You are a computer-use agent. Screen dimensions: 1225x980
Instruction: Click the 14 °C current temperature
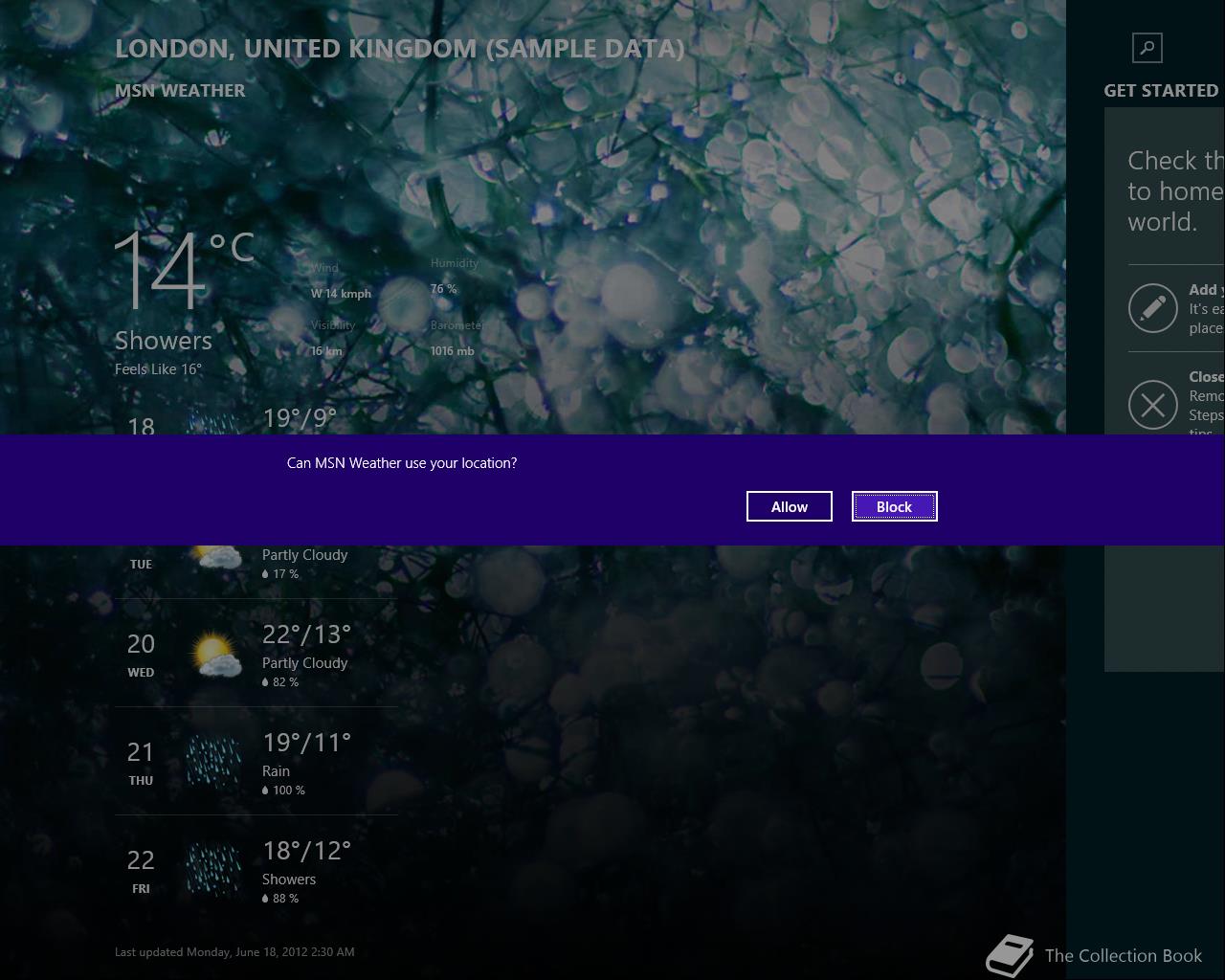point(184,269)
